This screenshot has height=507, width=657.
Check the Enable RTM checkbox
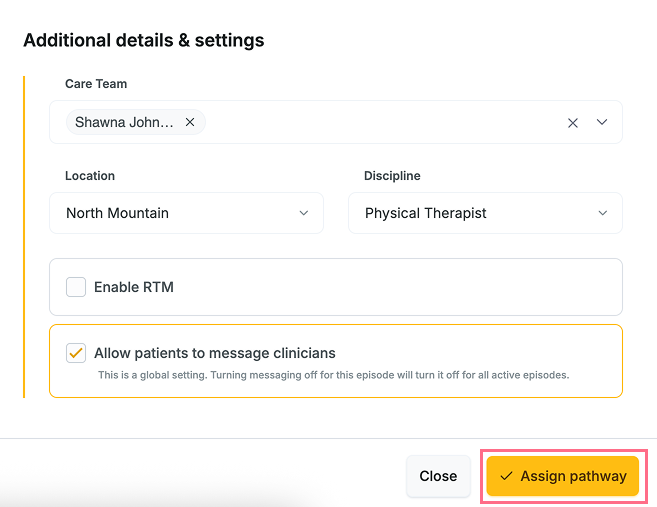tap(76, 287)
